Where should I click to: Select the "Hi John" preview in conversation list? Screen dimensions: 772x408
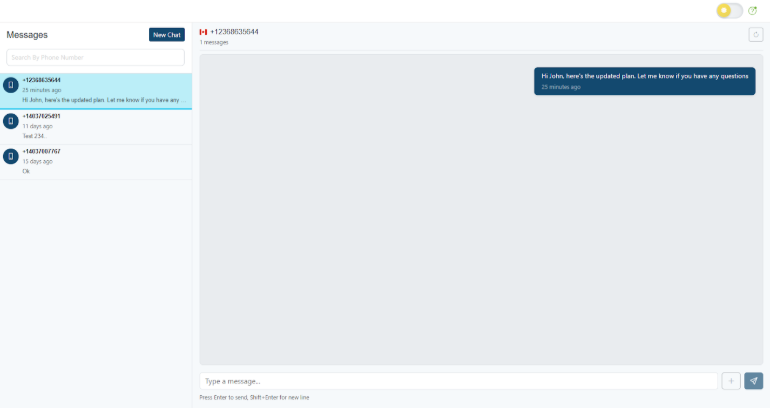point(100,100)
